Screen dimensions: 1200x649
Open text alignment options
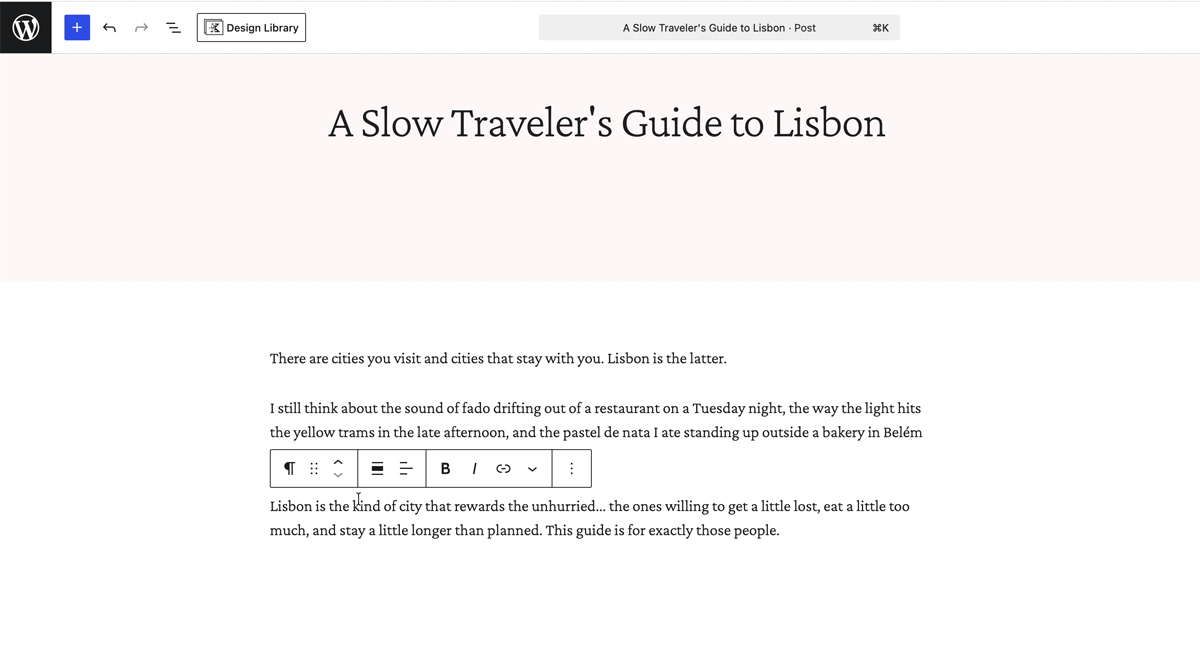[x=406, y=468]
